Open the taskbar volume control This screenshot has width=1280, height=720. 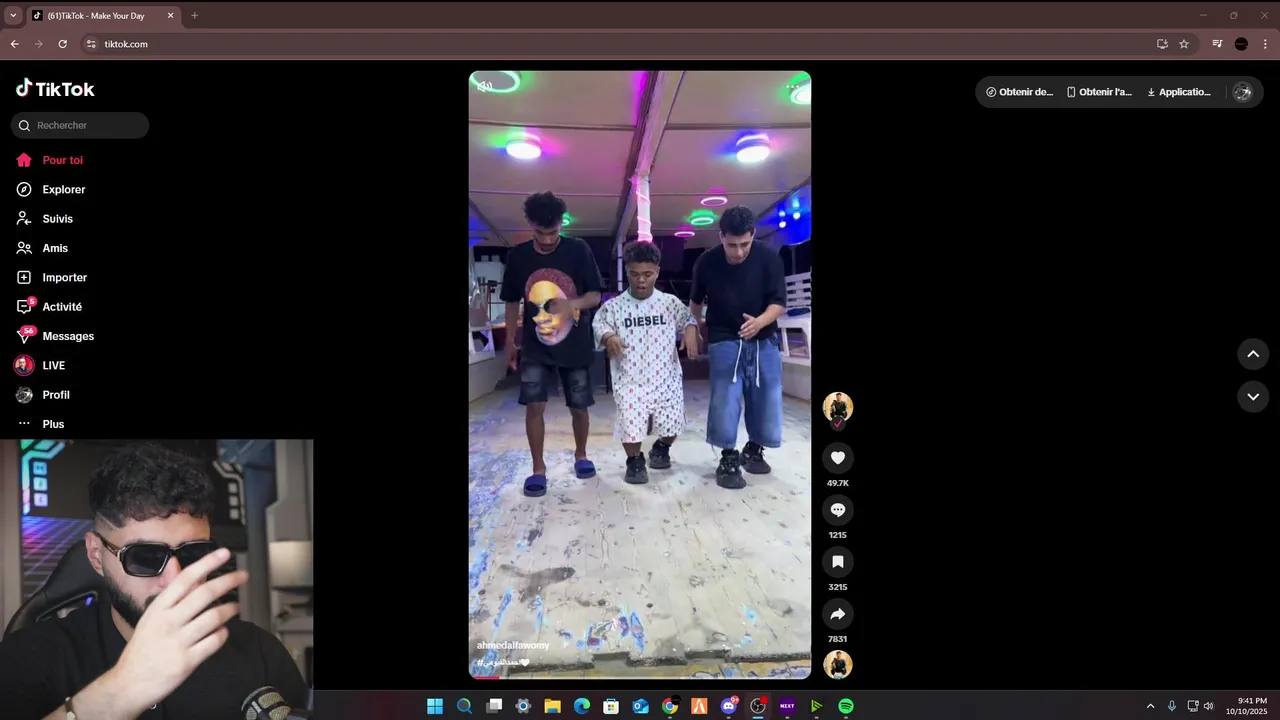[x=1209, y=706]
